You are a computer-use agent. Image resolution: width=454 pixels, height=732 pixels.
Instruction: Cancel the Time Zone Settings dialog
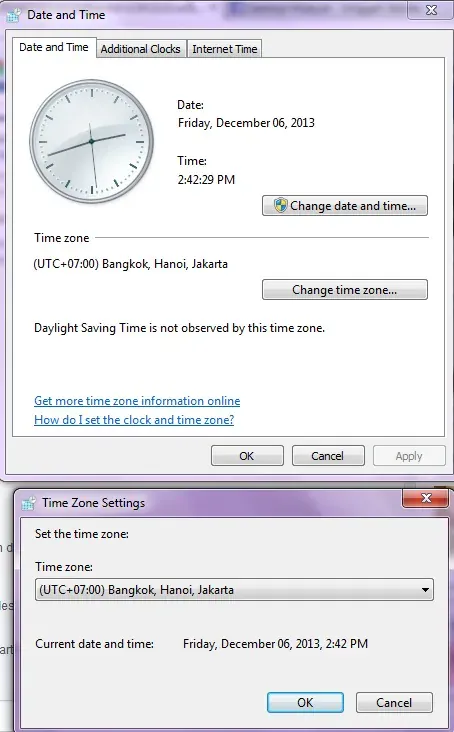(x=394, y=703)
